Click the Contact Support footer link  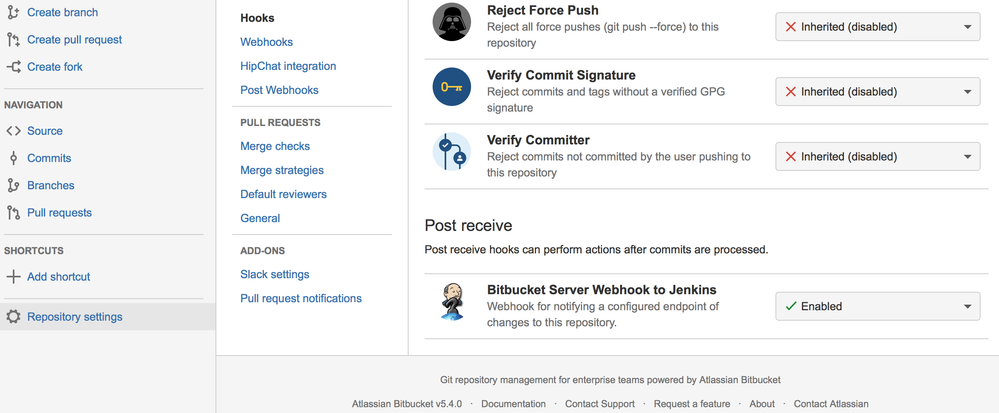click(600, 404)
